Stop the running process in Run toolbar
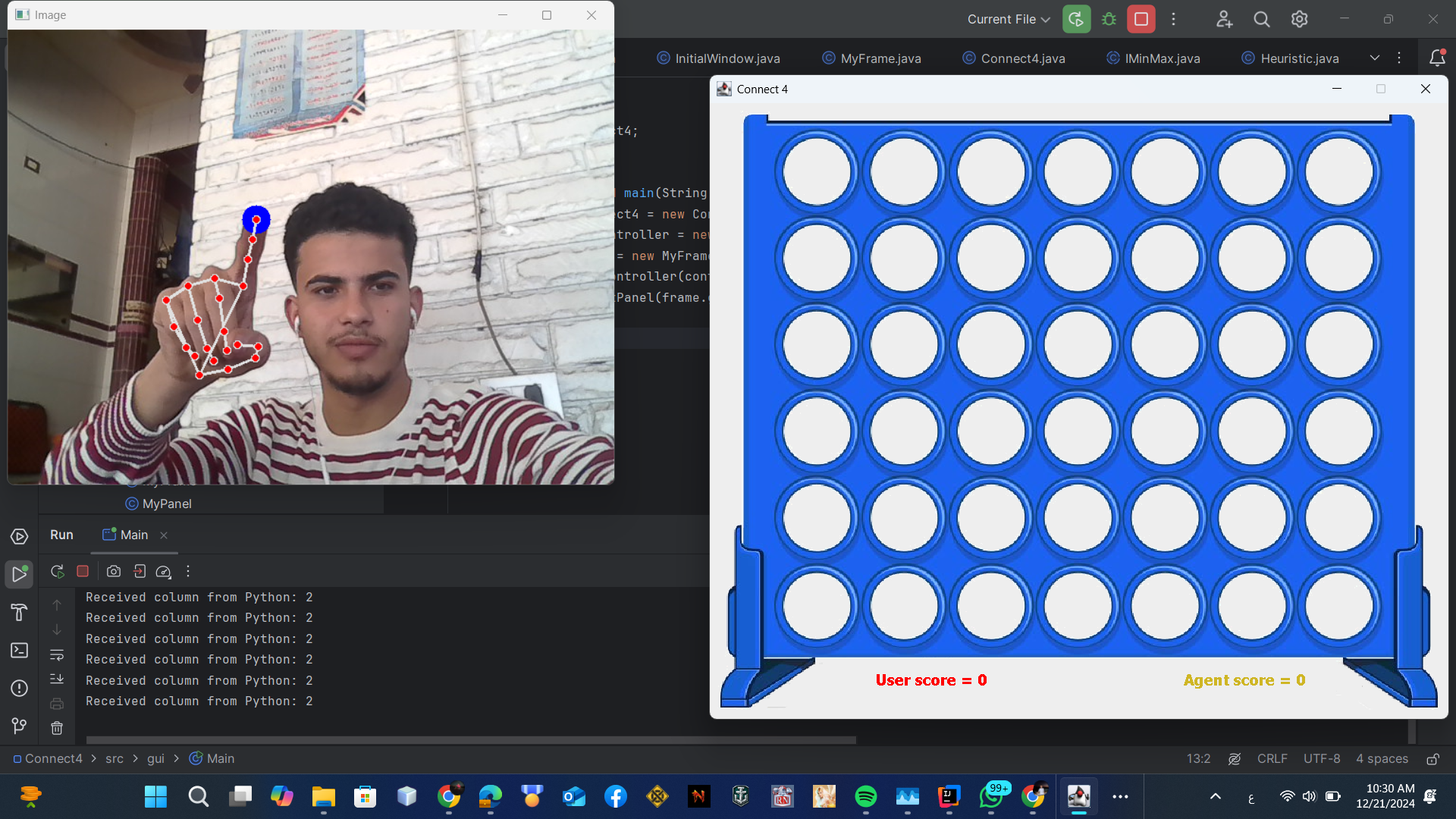 click(x=83, y=572)
